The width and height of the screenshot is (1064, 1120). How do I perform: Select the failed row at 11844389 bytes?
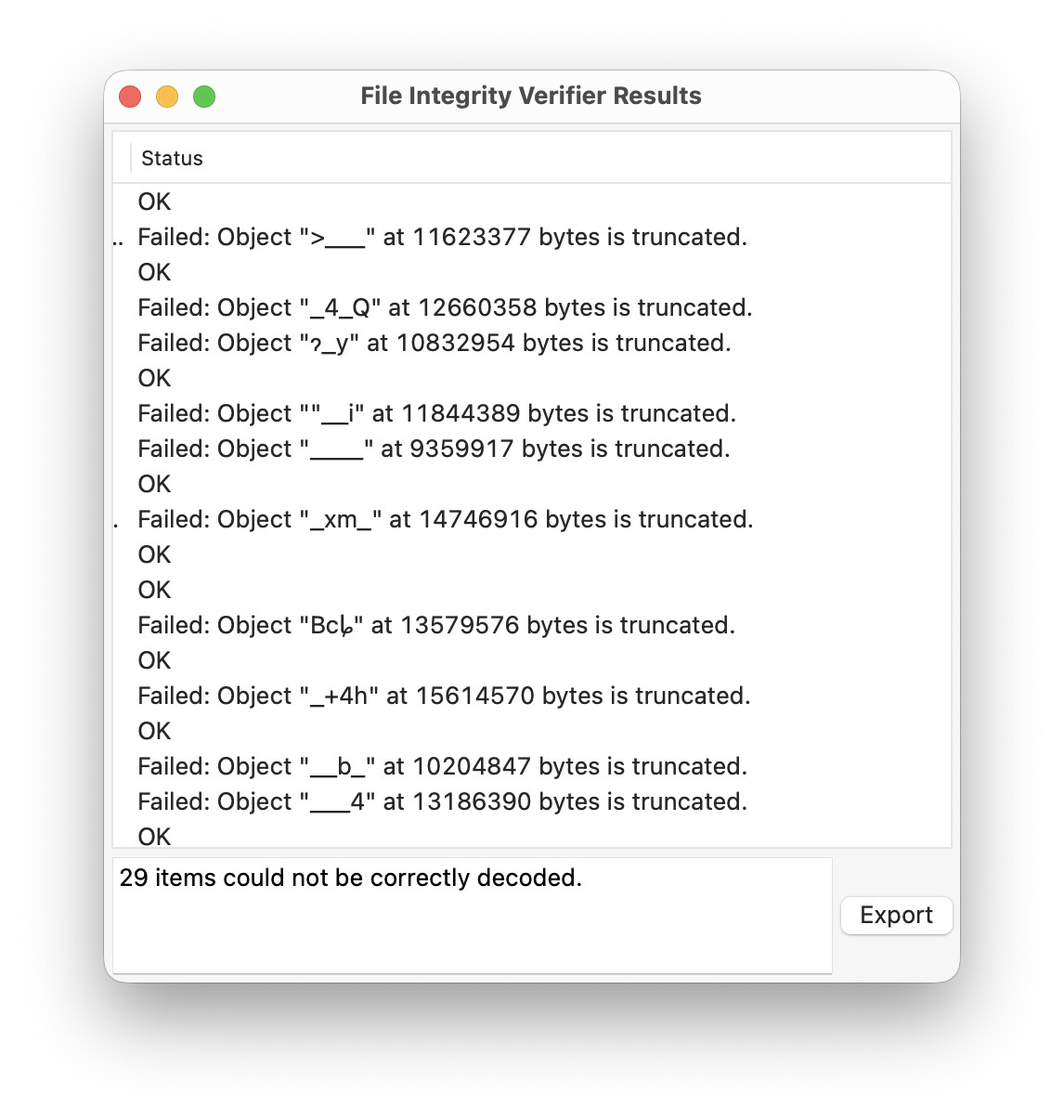[x=531, y=414]
